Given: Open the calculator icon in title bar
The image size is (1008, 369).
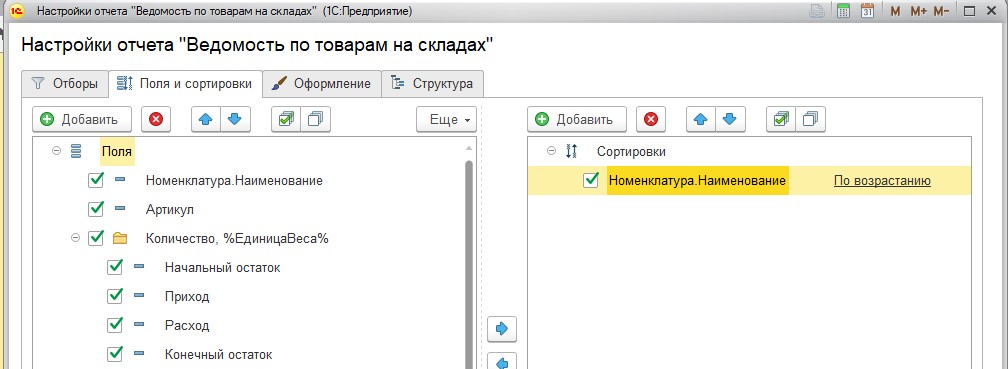Looking at the screenshot, I should pos(843,11).
